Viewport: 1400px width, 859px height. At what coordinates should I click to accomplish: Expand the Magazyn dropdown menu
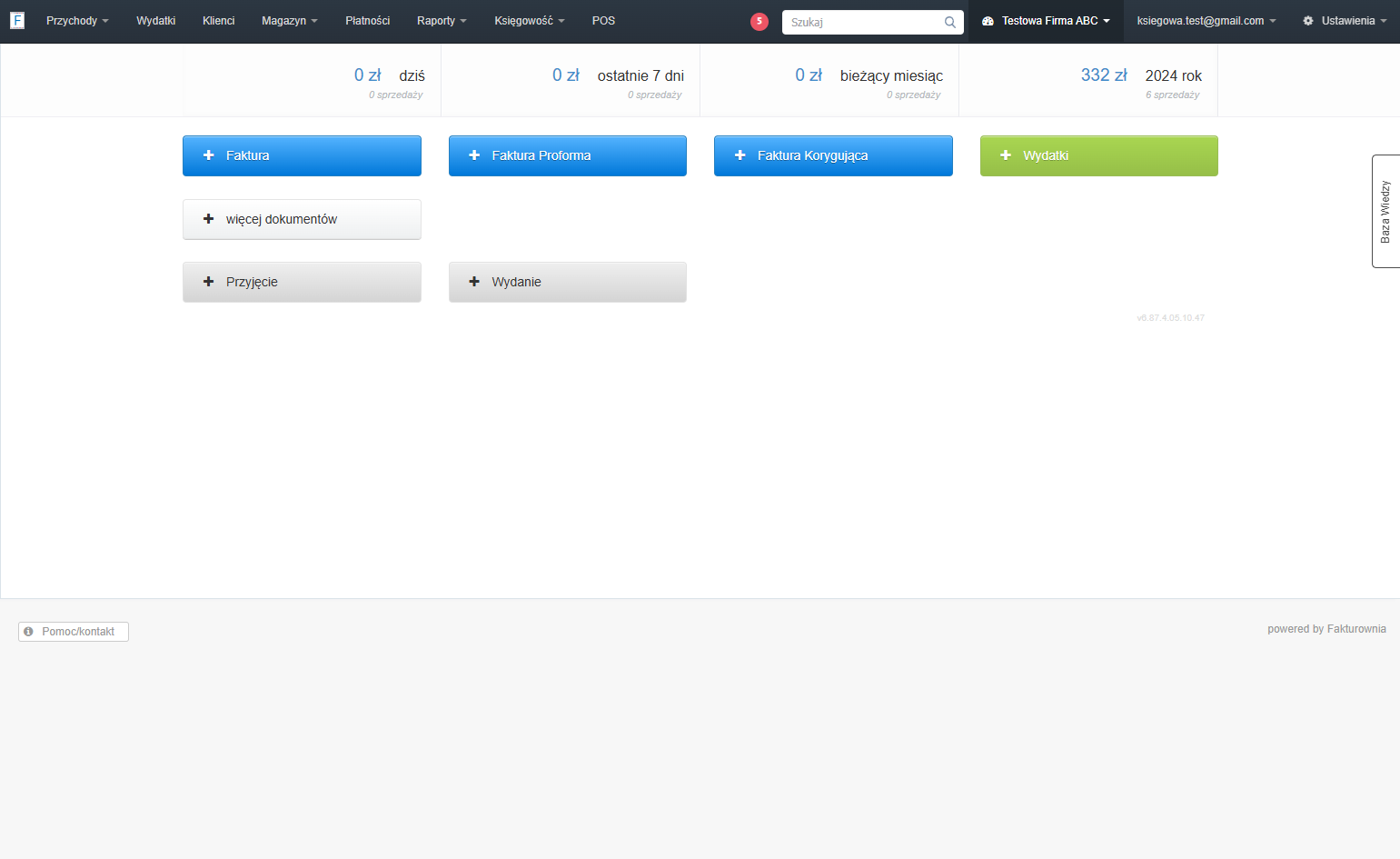(290, 21)
